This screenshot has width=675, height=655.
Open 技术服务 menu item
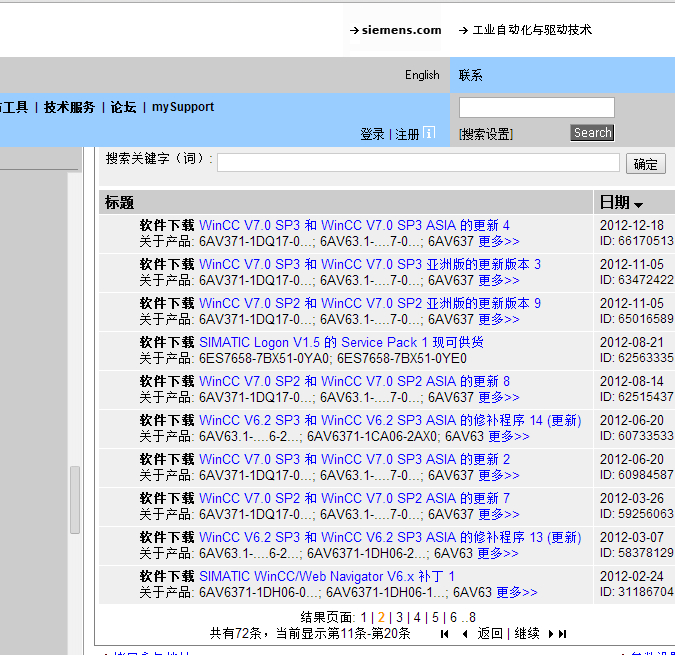[69, 107]
